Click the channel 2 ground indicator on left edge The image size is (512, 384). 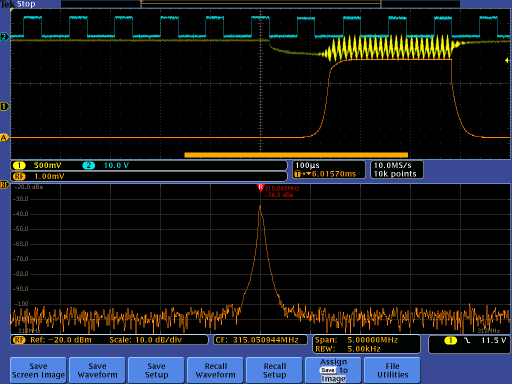click(4, 37)
